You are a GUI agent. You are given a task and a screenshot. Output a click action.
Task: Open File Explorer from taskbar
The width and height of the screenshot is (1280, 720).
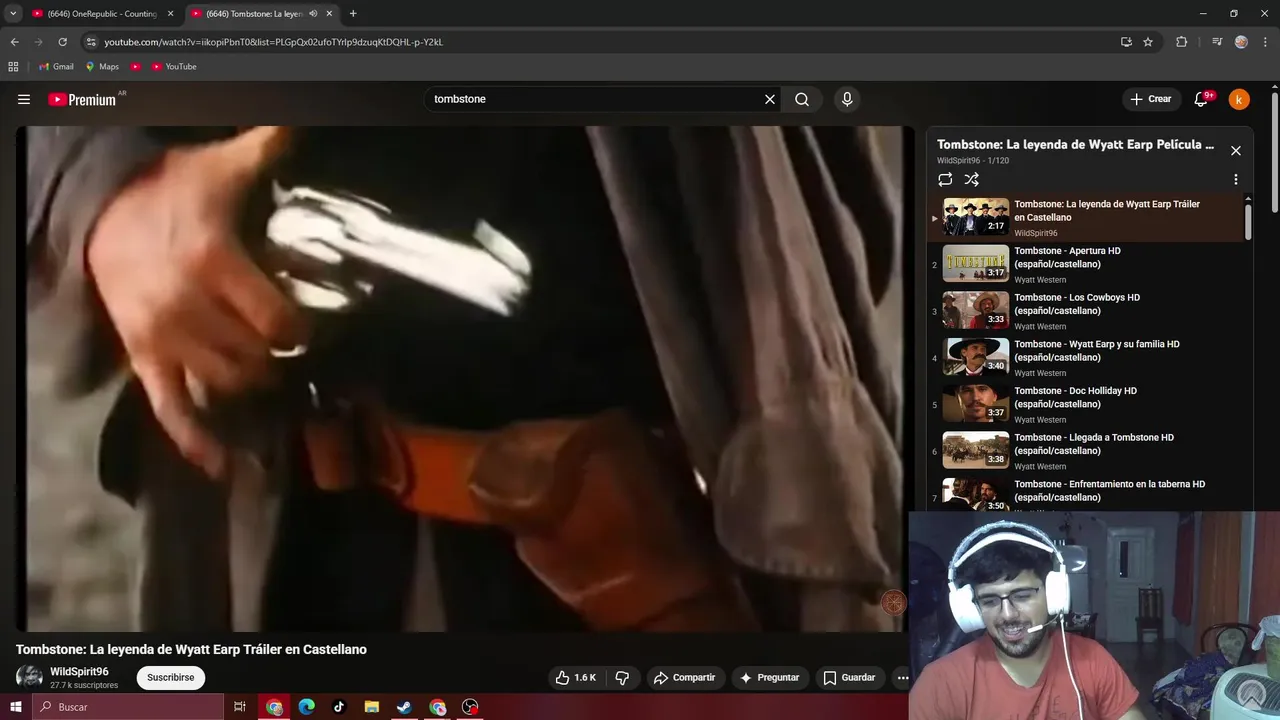click(x=372, y=707)
